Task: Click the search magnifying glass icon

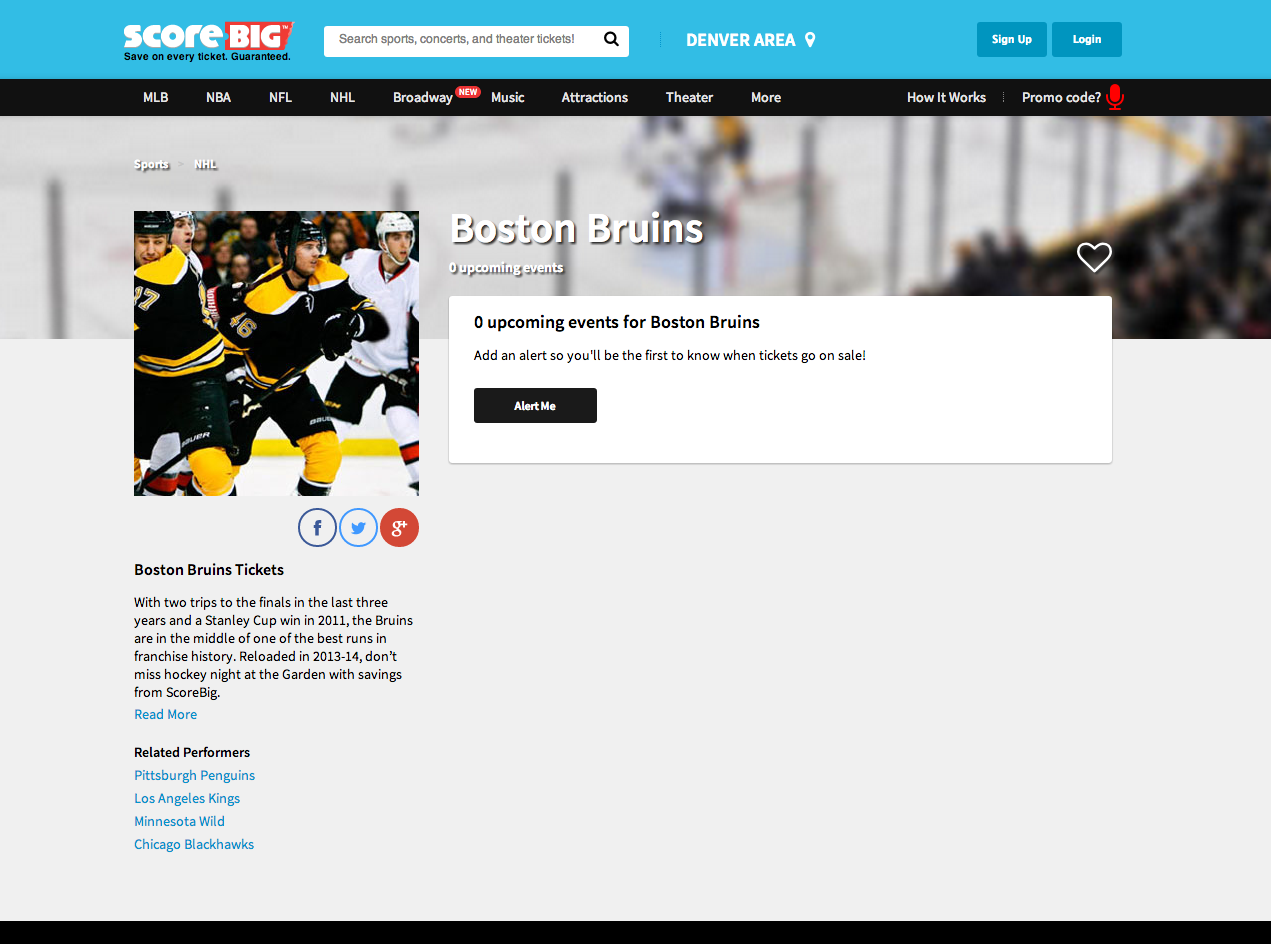Action: pos(611,40)
